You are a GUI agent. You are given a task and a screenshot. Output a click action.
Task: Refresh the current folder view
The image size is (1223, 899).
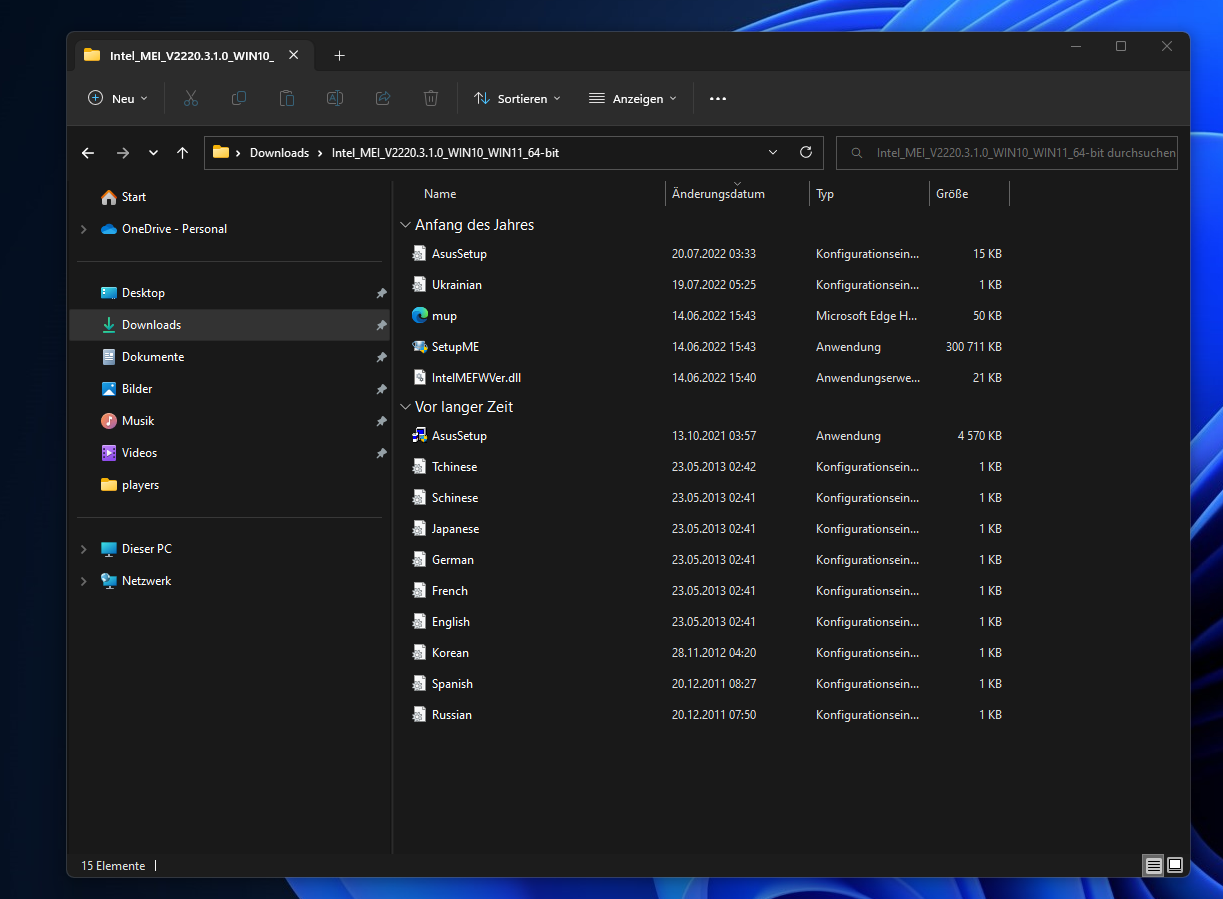click(806, 153)
